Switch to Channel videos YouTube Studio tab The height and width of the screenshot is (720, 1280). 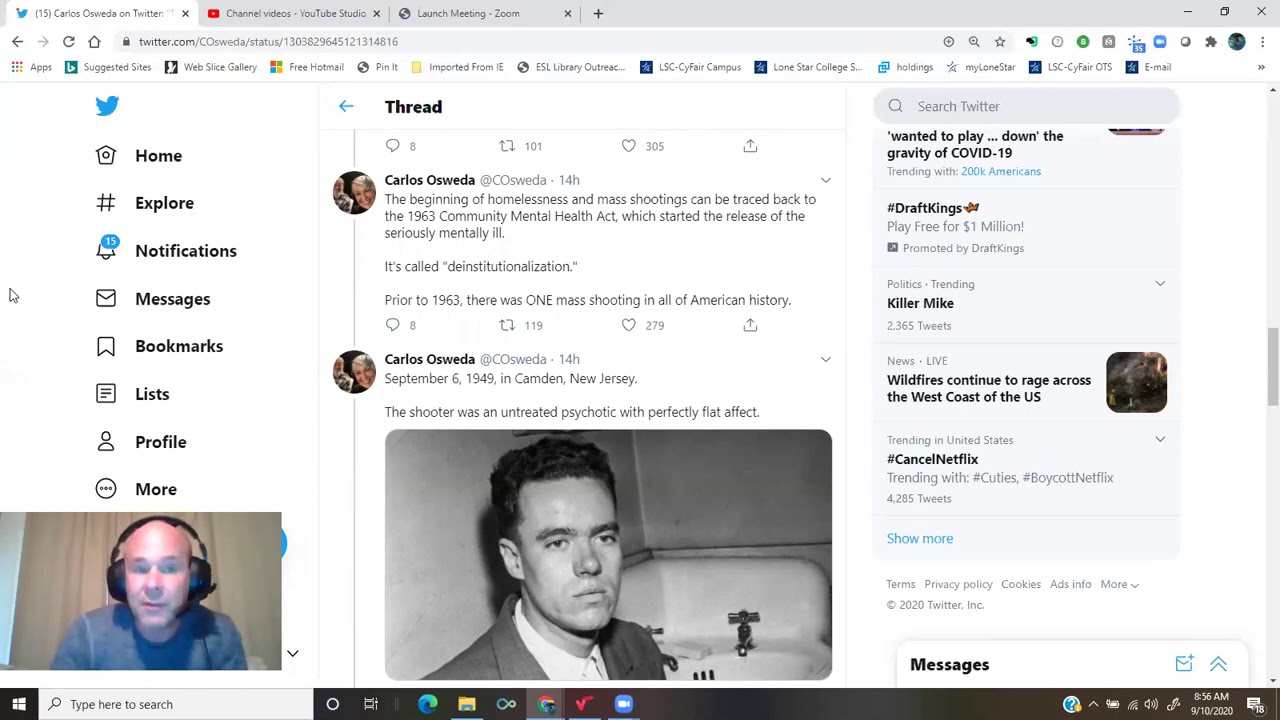pyautogui.click(x=295, y=13)
